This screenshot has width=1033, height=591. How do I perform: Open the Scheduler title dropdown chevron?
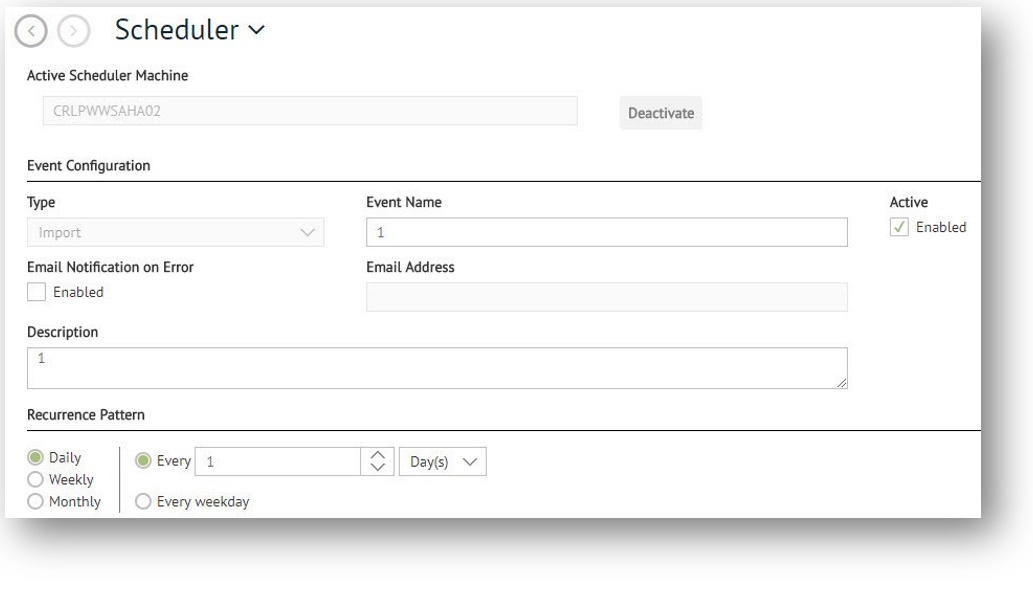pyautogui.click(x=256, y=30)
